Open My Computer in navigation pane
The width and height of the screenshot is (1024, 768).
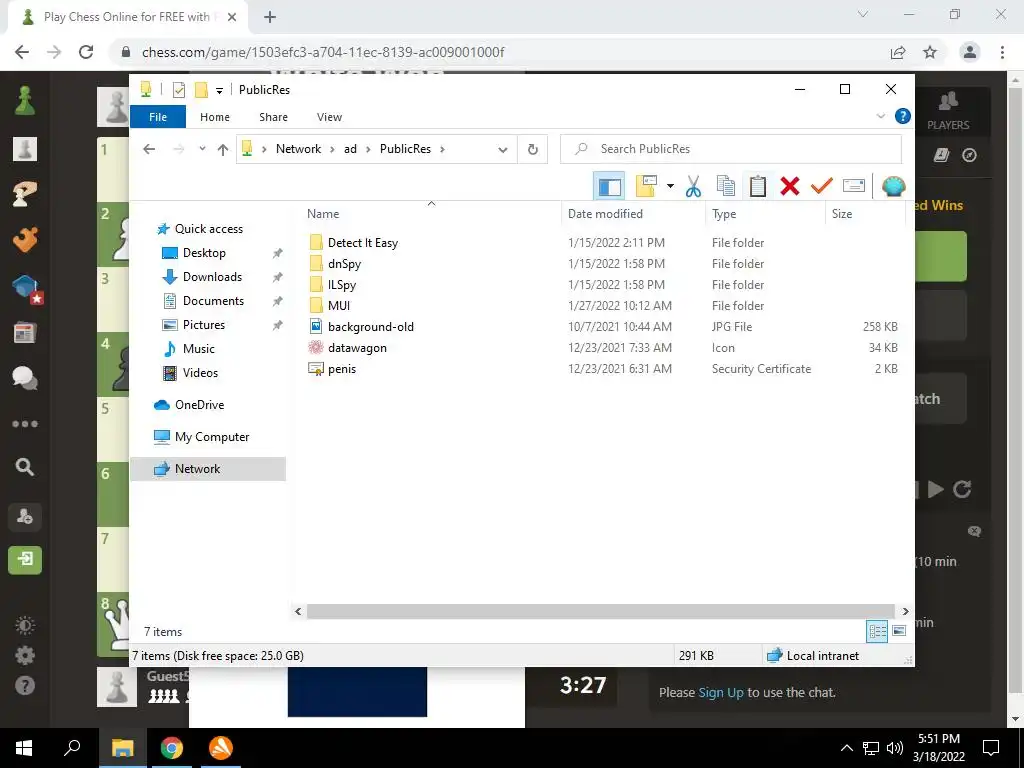click(x=212, y=437)
